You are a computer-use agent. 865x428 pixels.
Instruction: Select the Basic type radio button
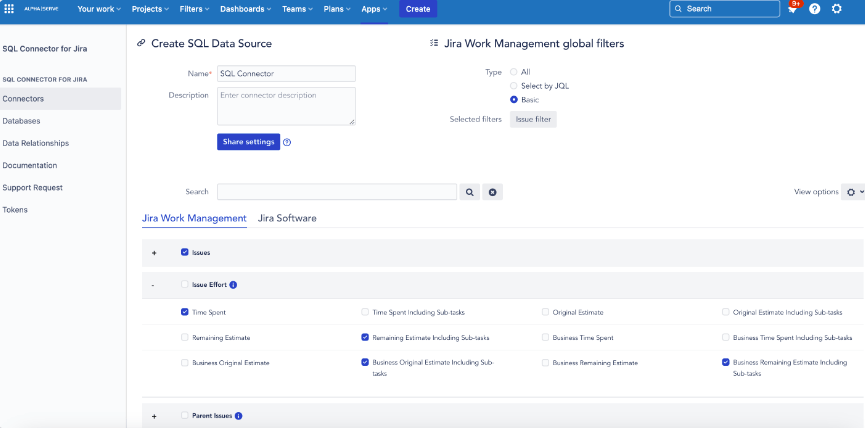tap(514, 100)
